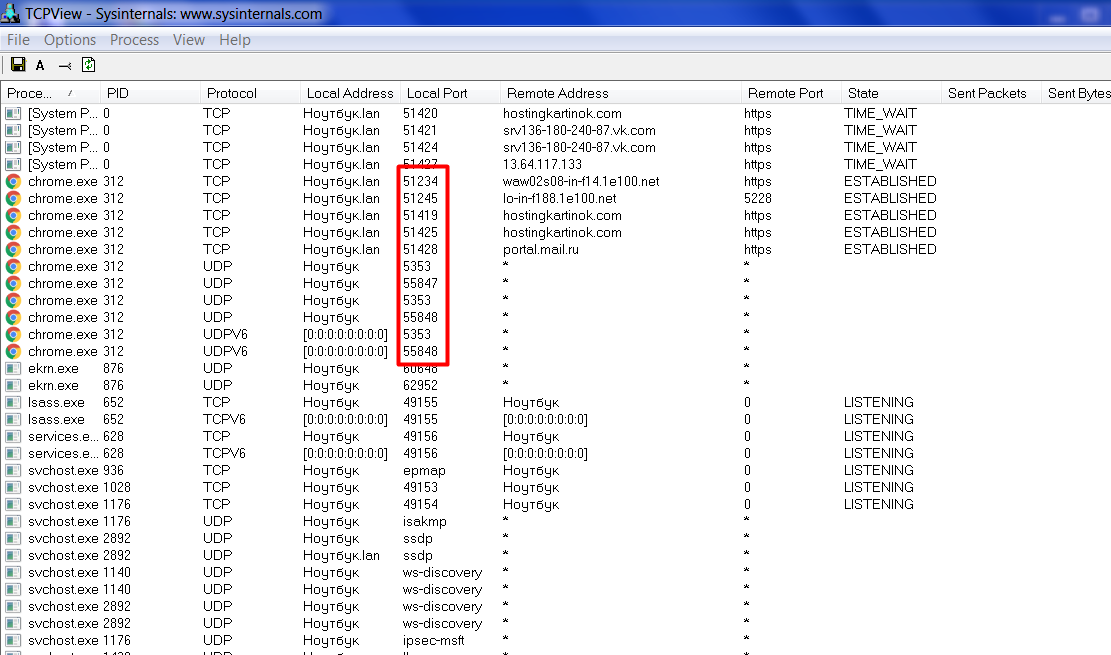Click the Chrome icon in the port 51419 row
Screen dimensions: 1111x655
13,215
